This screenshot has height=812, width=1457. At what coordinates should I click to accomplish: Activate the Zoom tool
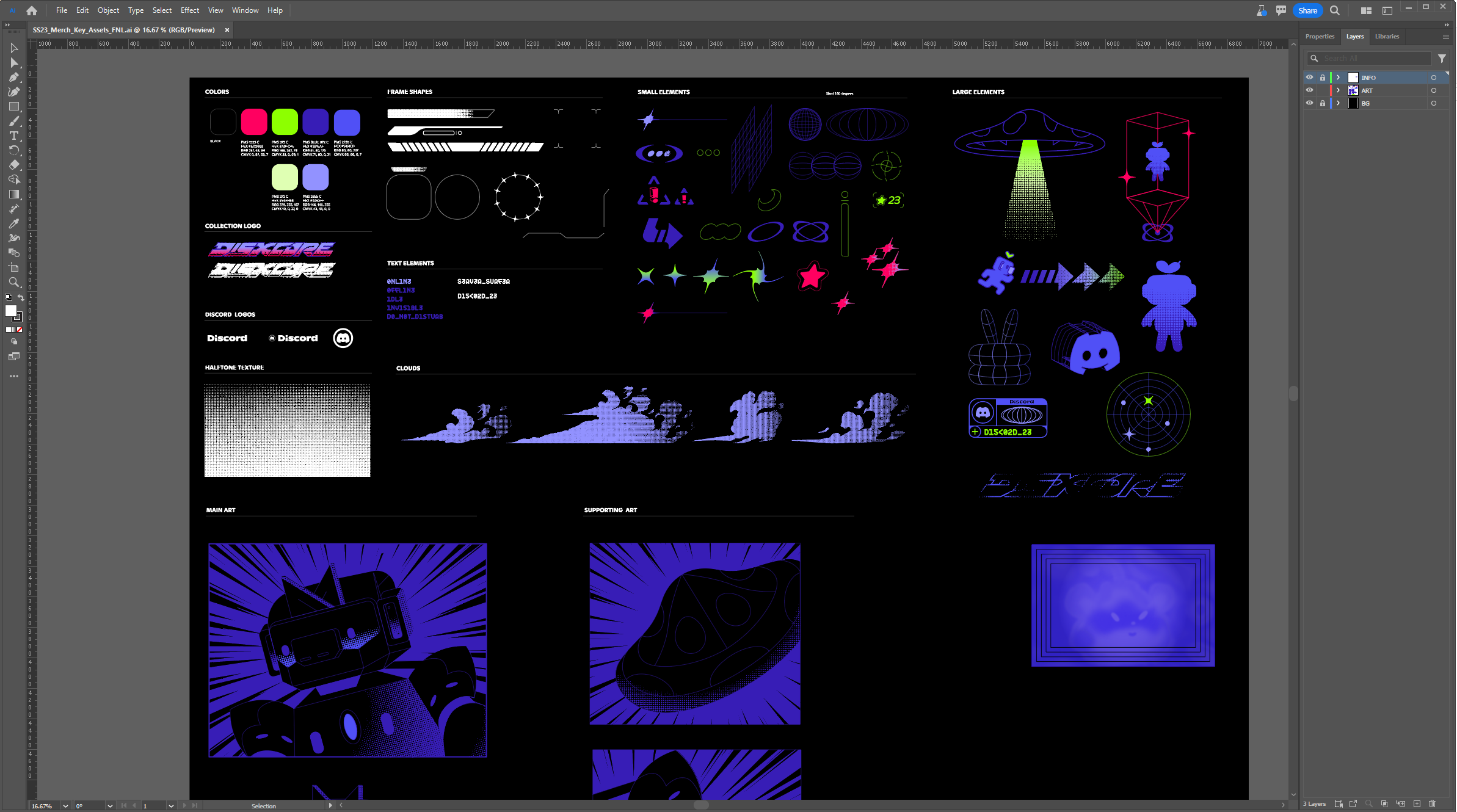coord(13,282)
